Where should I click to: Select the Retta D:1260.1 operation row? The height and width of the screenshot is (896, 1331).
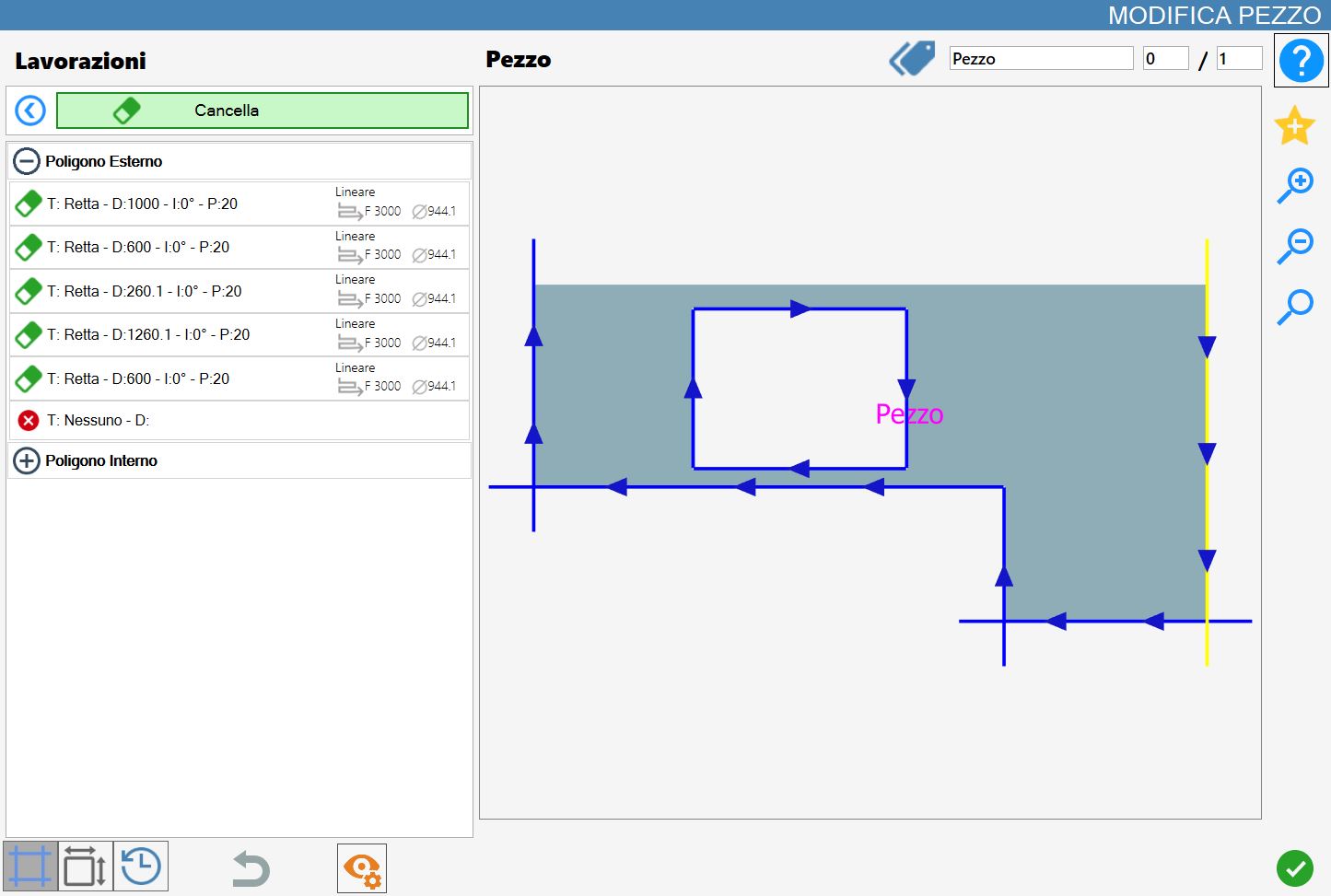[239, 335]
